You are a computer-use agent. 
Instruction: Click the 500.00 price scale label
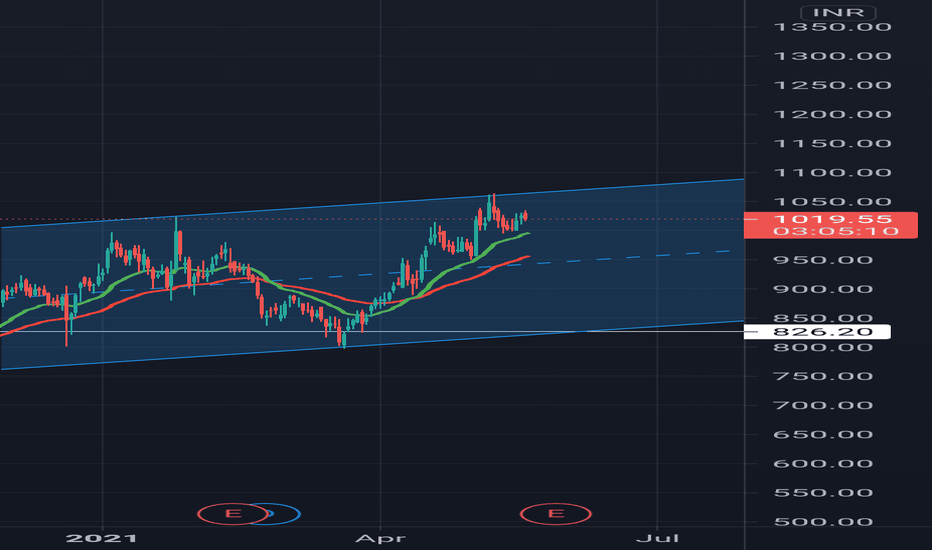point(823,521)
